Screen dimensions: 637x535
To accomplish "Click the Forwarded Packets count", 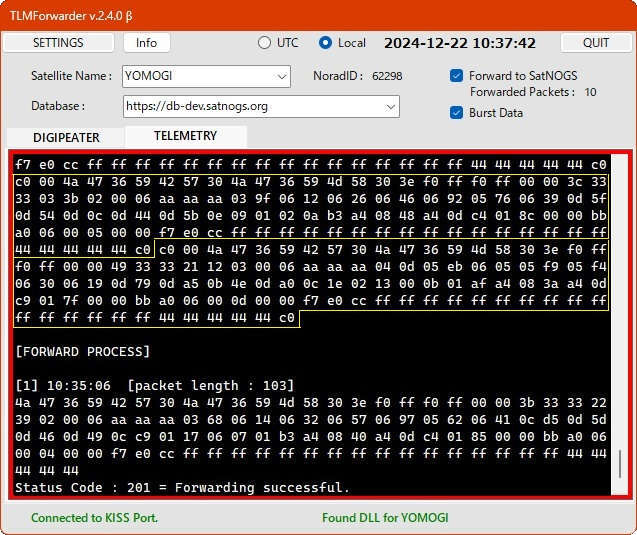I will [590, 92].
